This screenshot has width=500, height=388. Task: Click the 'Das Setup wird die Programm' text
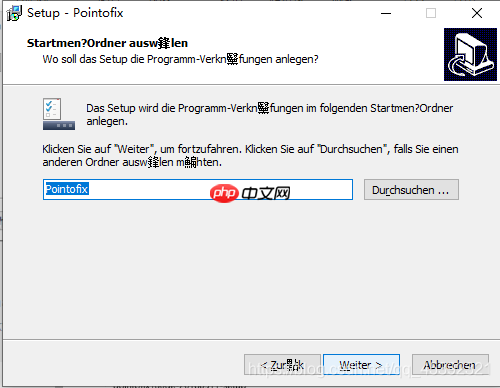(269, 114)
